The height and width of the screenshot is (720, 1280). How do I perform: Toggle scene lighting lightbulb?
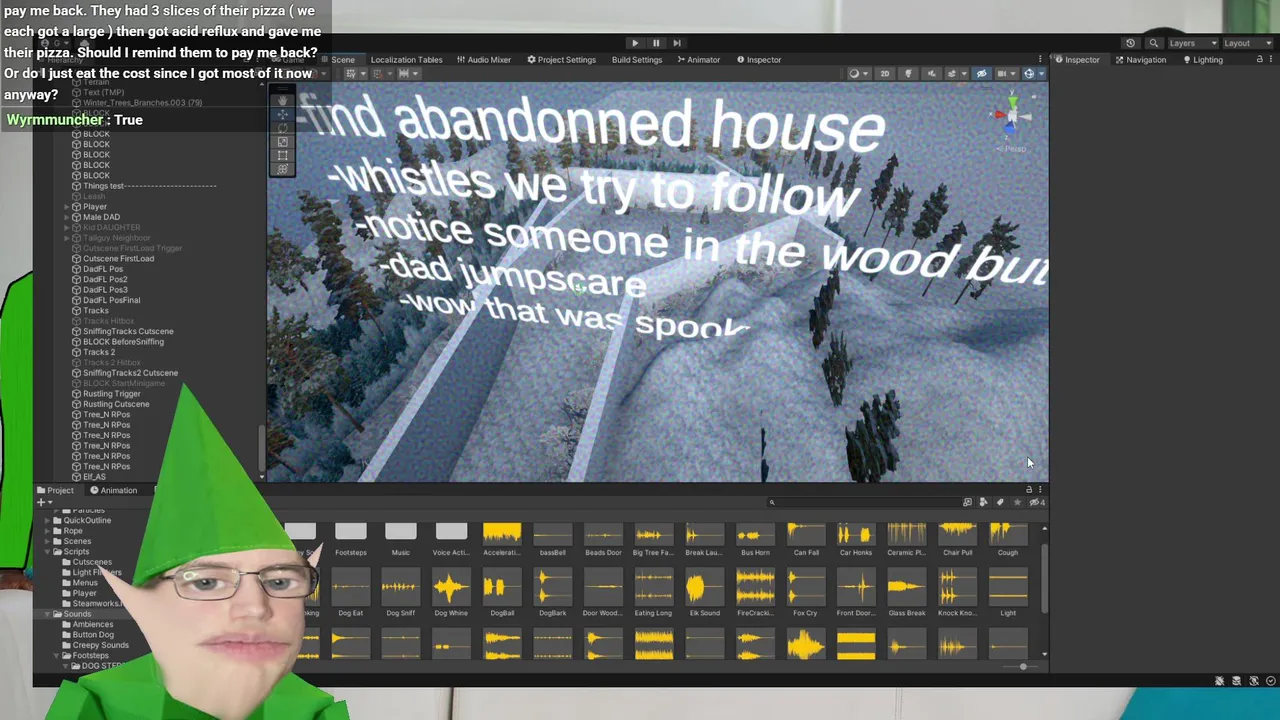pos(908,74)
